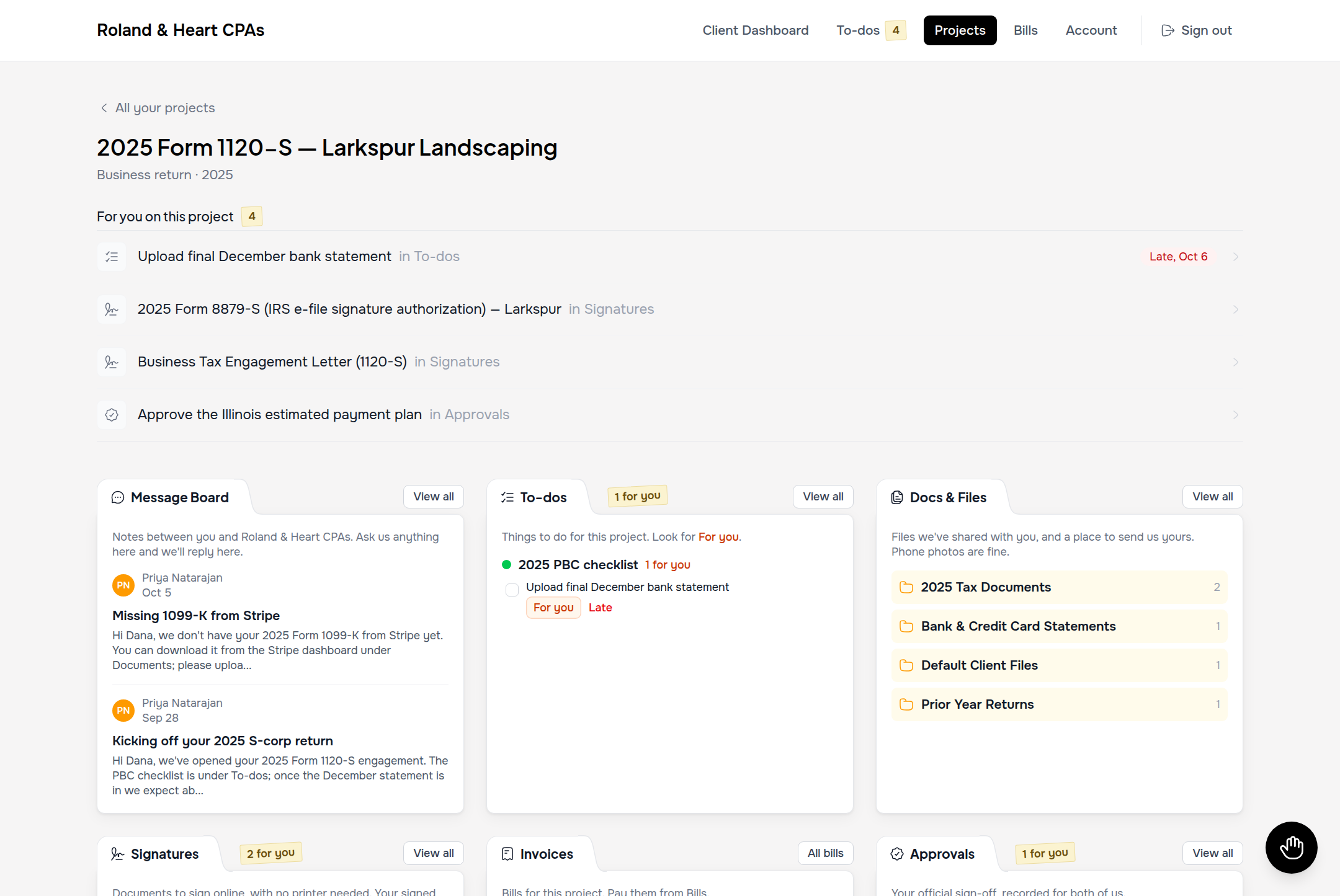Click folder icon for 2025 Tax Documents

tap(906, 587)
